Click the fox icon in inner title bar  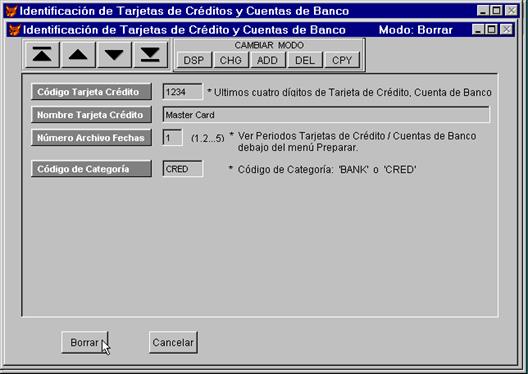[x=14, y=30]
